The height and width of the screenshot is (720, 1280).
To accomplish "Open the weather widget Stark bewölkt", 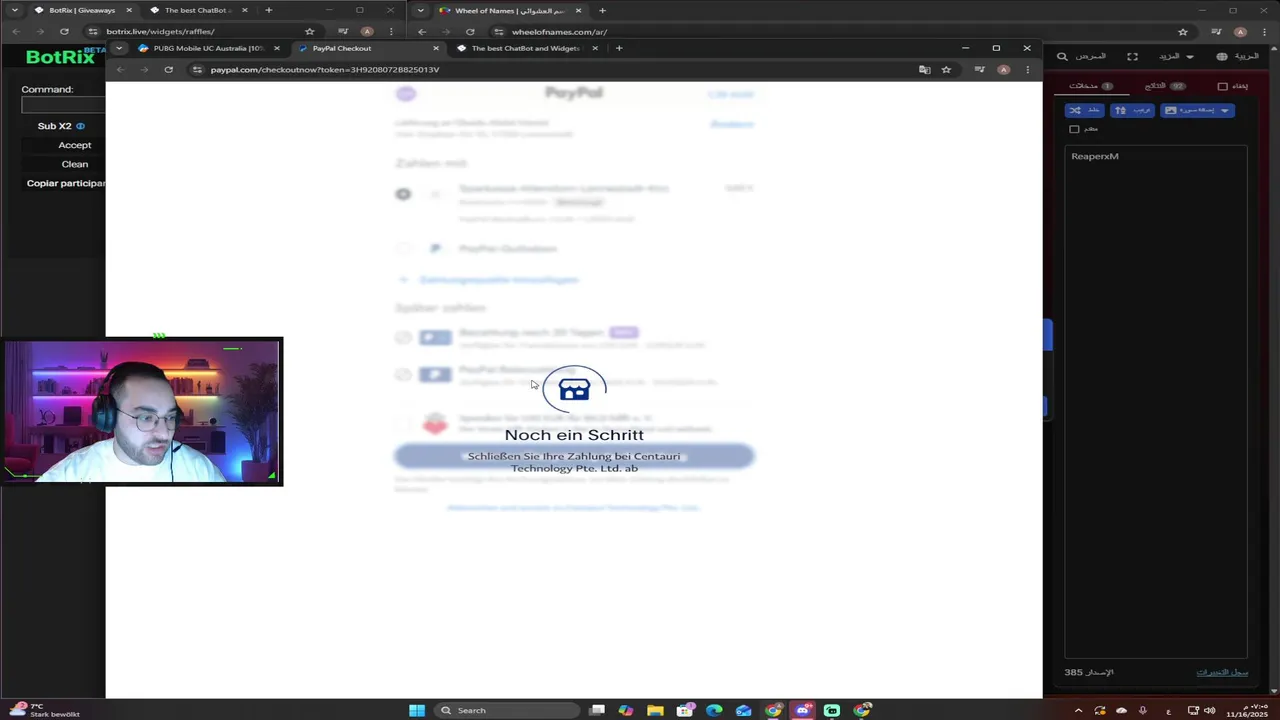I will [x=45, y=710].
